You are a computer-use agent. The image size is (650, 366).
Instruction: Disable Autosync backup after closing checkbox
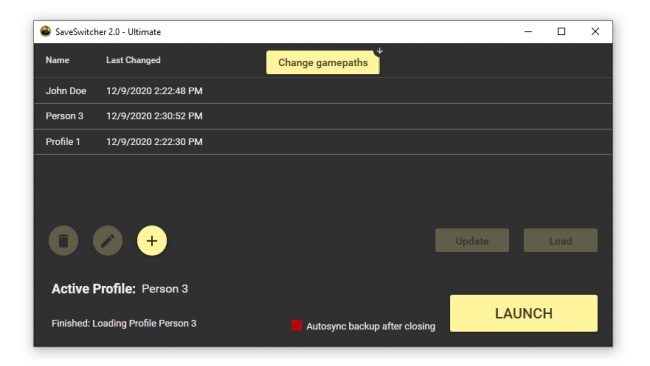tap(296, 325)
